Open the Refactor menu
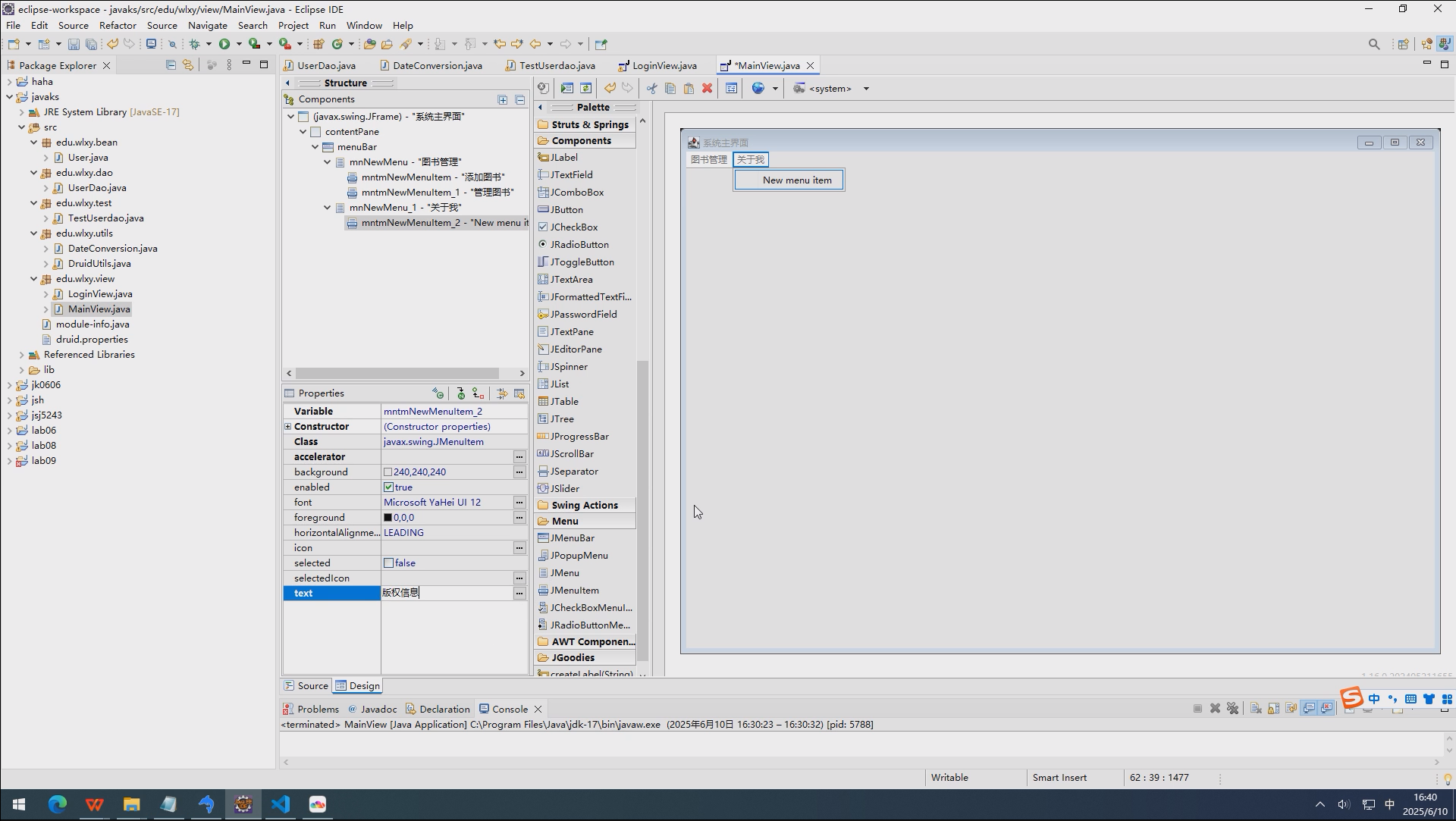This screenshot has width=1456, height=821. coord(118,25)
